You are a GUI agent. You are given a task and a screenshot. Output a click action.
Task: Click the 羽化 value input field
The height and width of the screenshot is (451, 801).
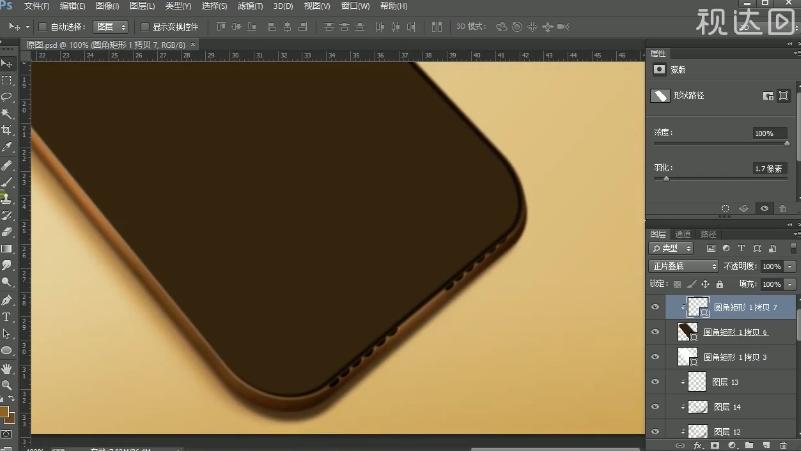point(769,168)
